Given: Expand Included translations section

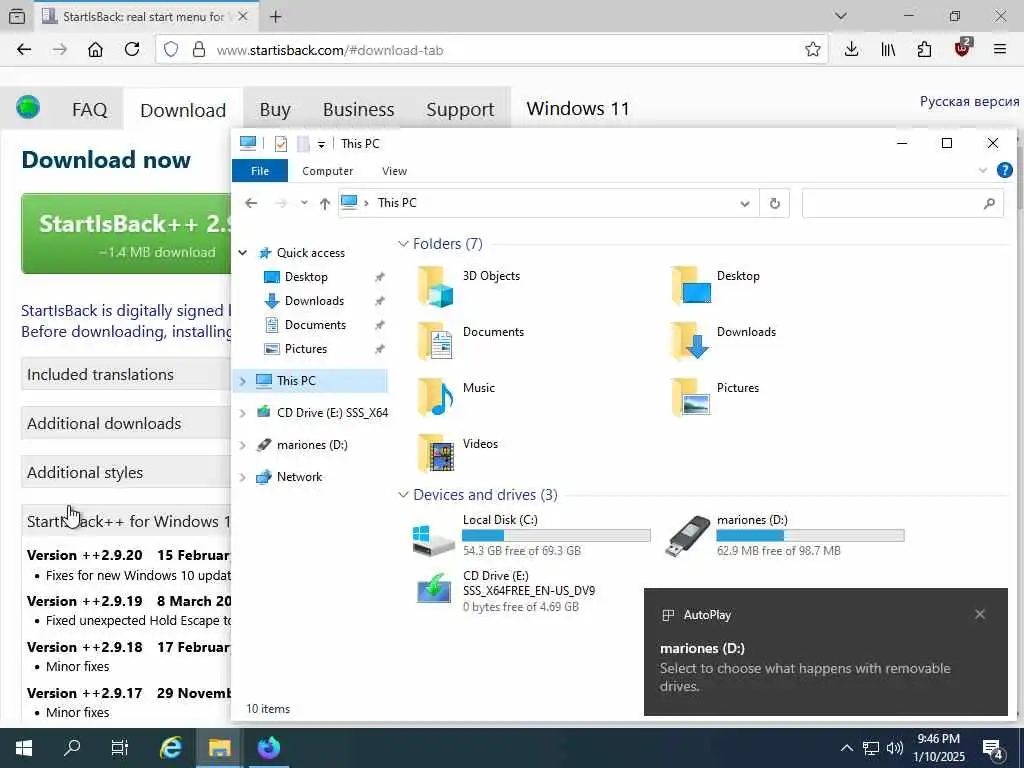Looking at the screenshot, I should click(127, 374).
